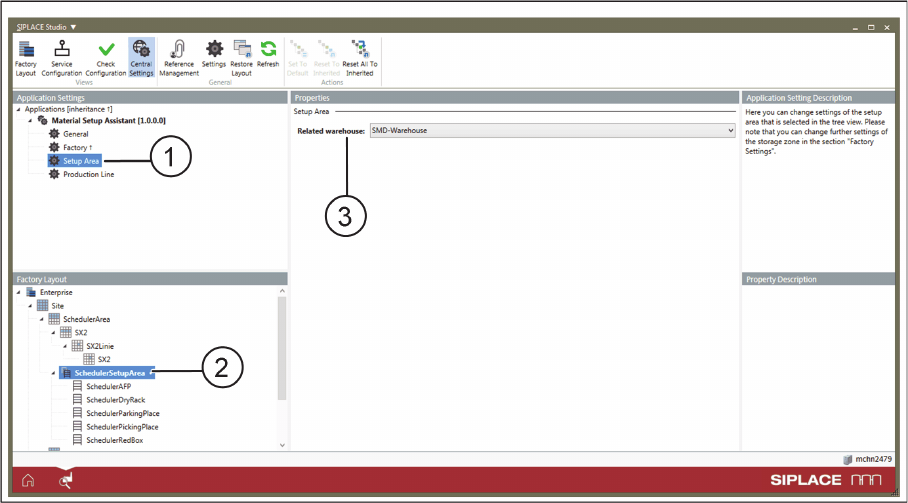Viewport: 908px width, 503px height.
Task: Click Factory Layout scrollbar up arrow
Action: [x=282, y=291]
